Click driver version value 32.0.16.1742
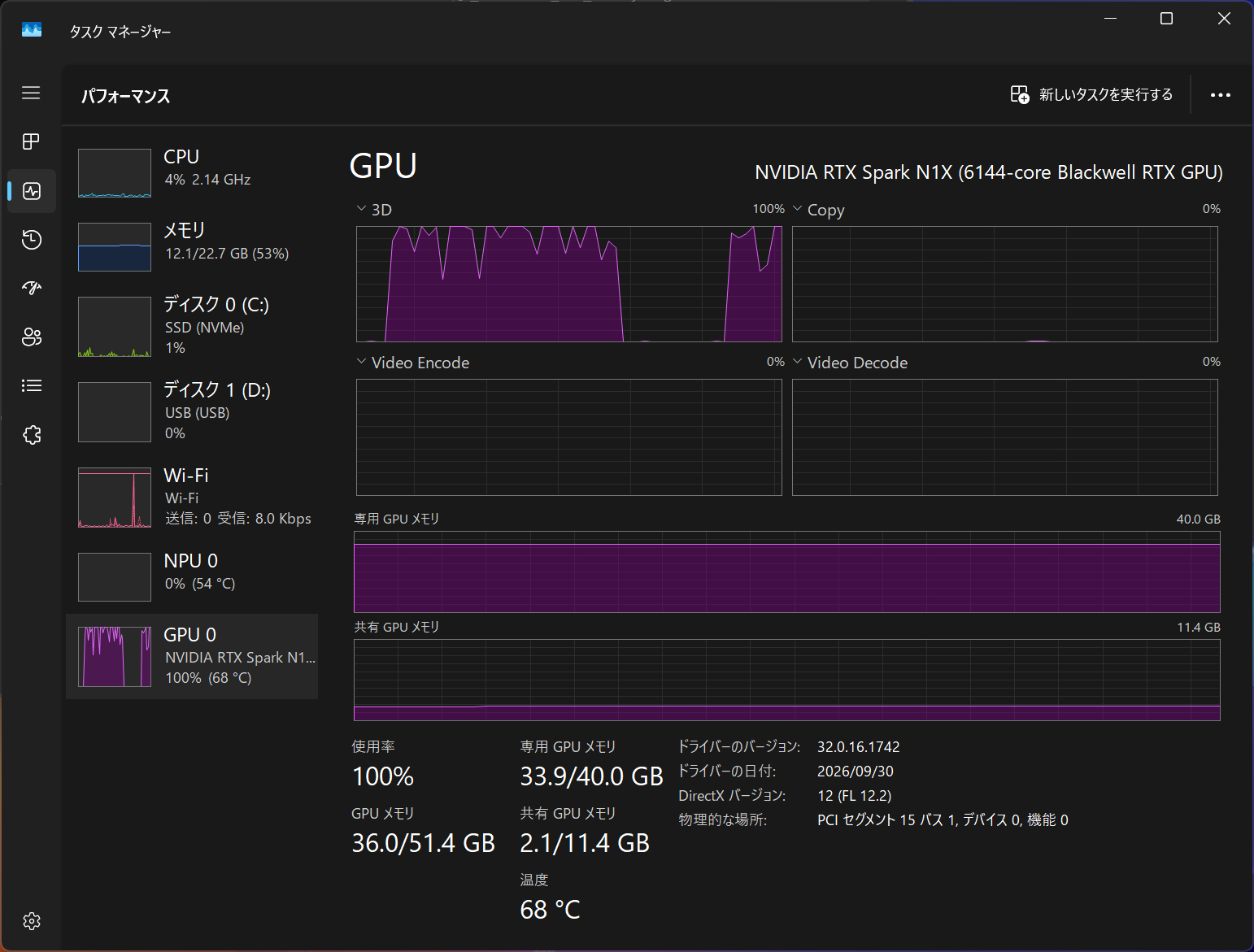 coord(858,746)
